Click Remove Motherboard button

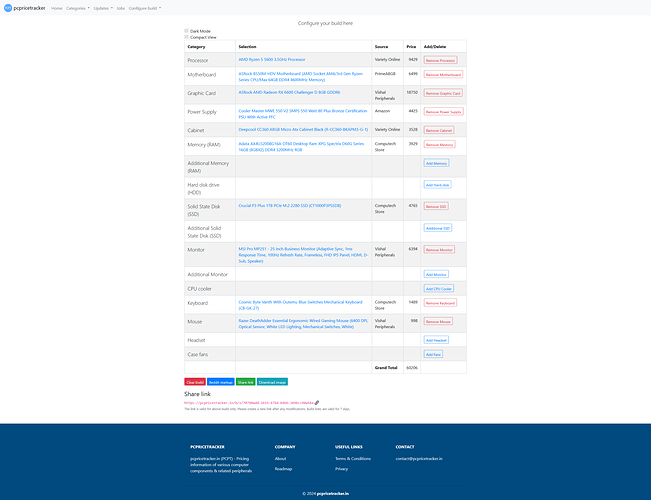click(443, 75)
